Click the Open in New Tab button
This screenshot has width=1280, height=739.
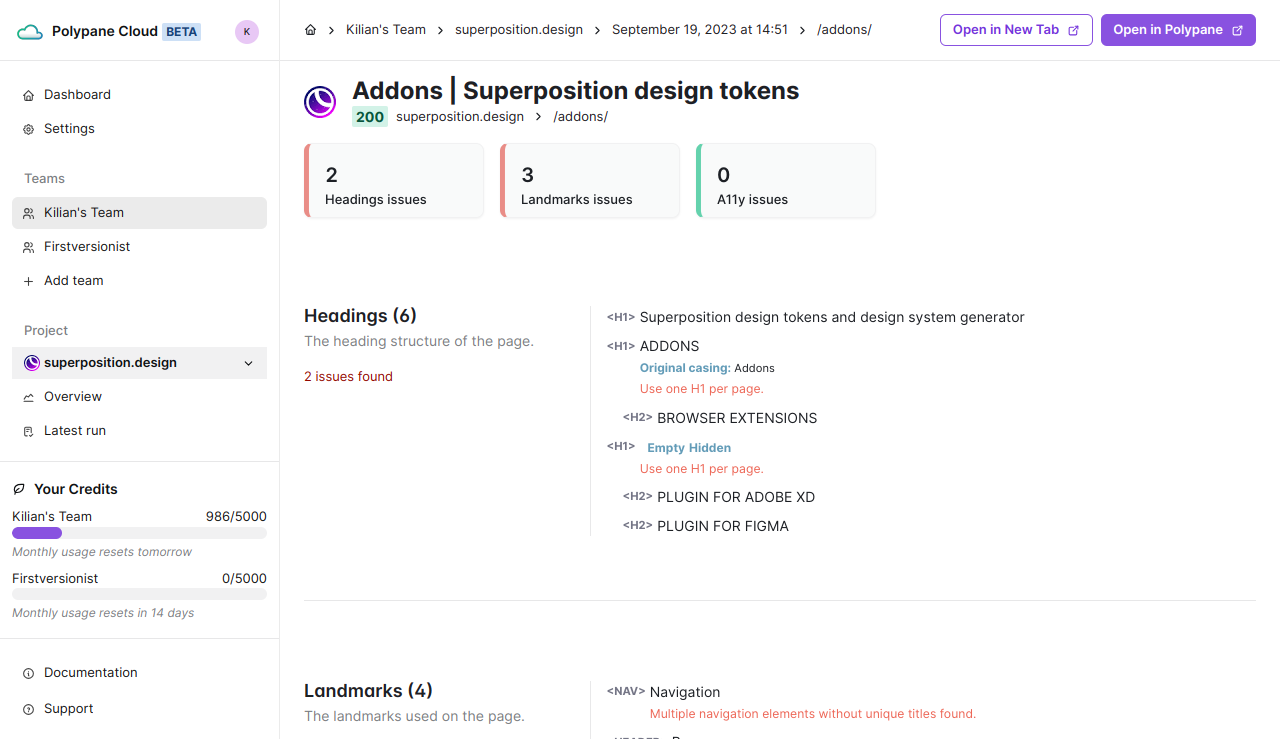[1016, 30]
